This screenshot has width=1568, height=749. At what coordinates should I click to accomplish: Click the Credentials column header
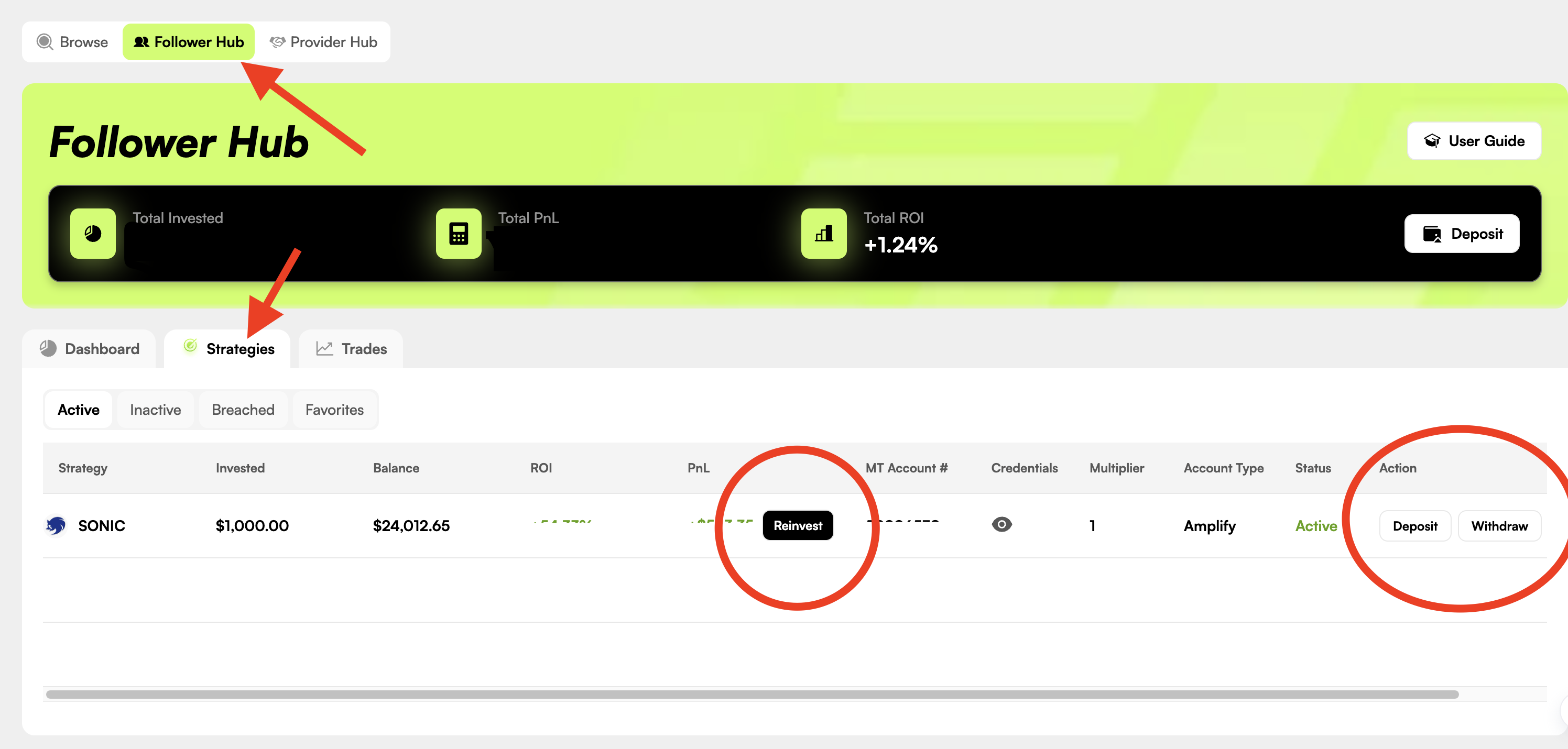click(x=1024, y=468)
